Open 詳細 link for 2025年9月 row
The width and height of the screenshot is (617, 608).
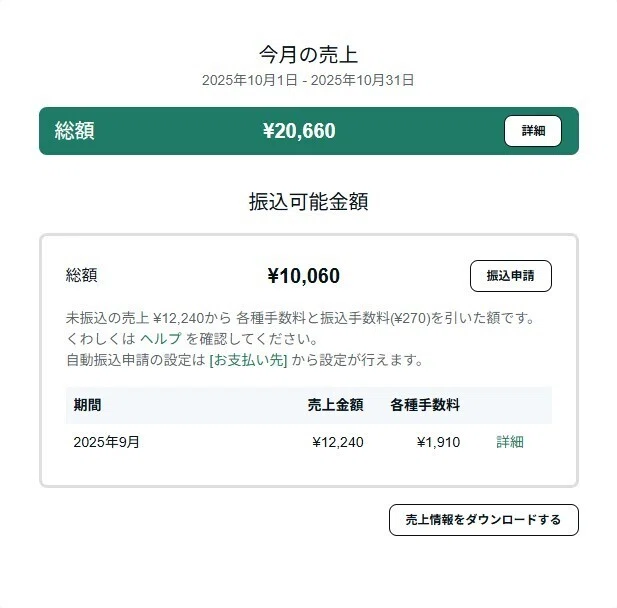510,442
